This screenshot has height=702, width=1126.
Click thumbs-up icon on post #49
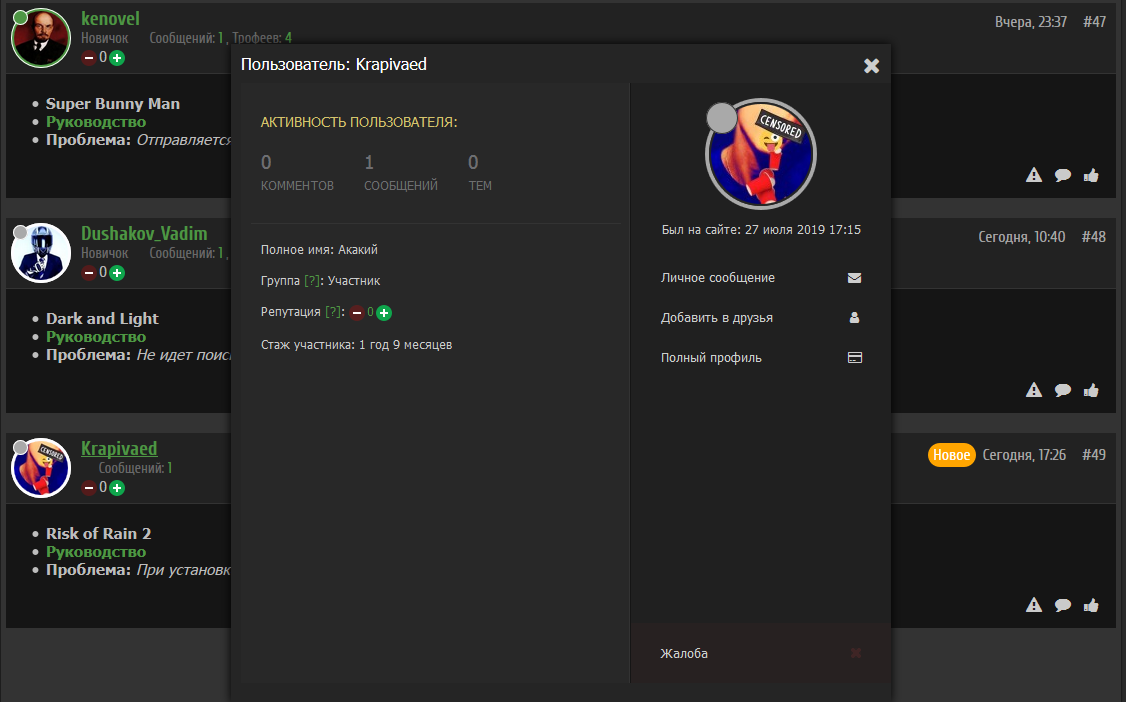(x=1091, y=605)
